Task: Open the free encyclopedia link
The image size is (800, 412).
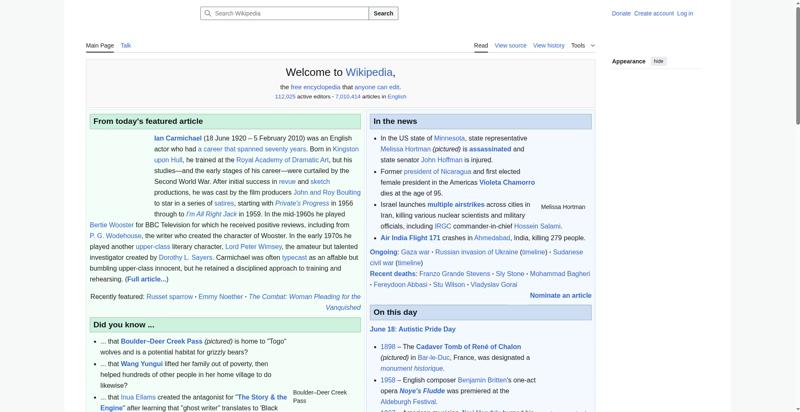Action: 315,87
